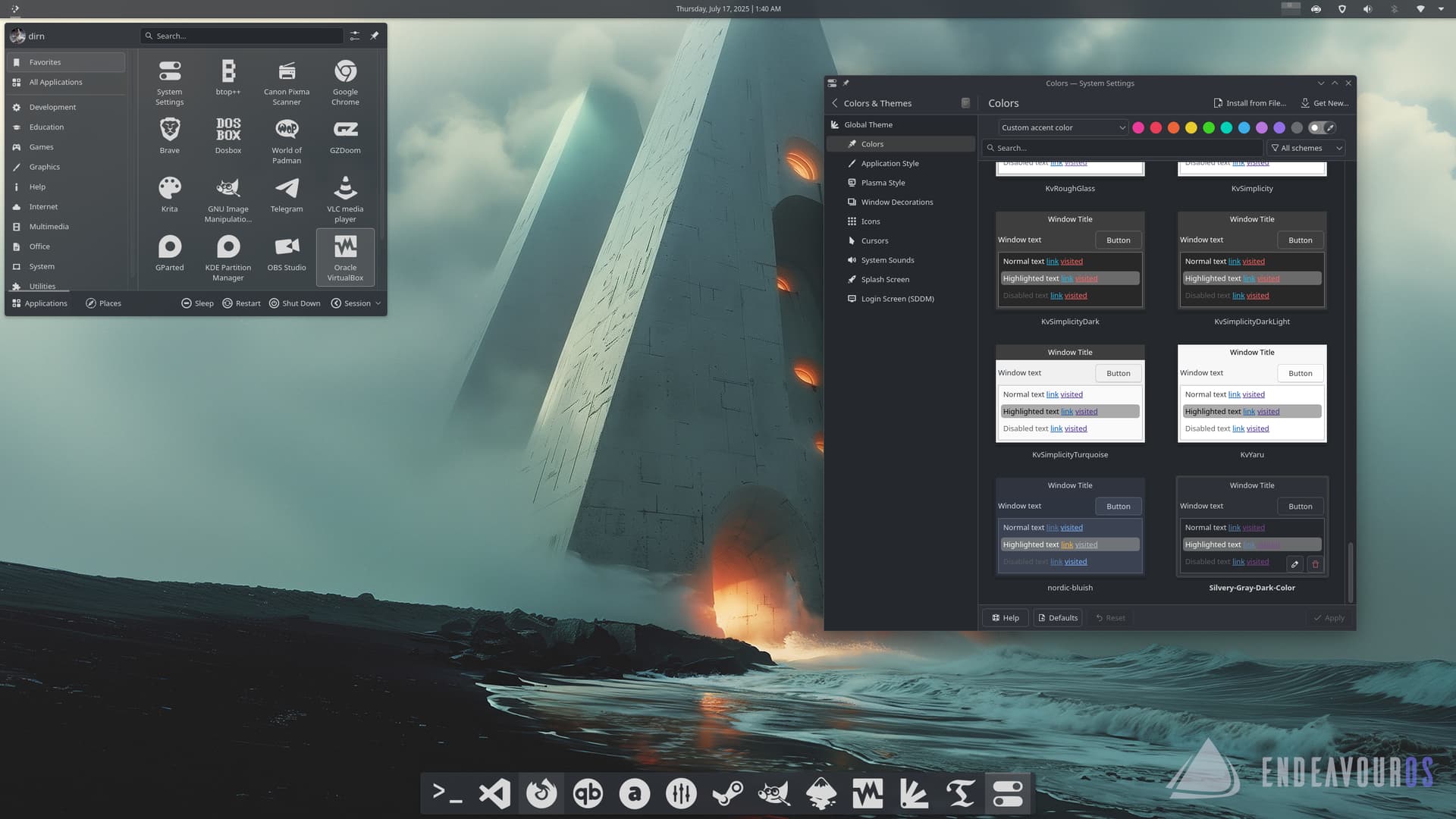Open the Custom accent color dropdown

pos(1063,127)
